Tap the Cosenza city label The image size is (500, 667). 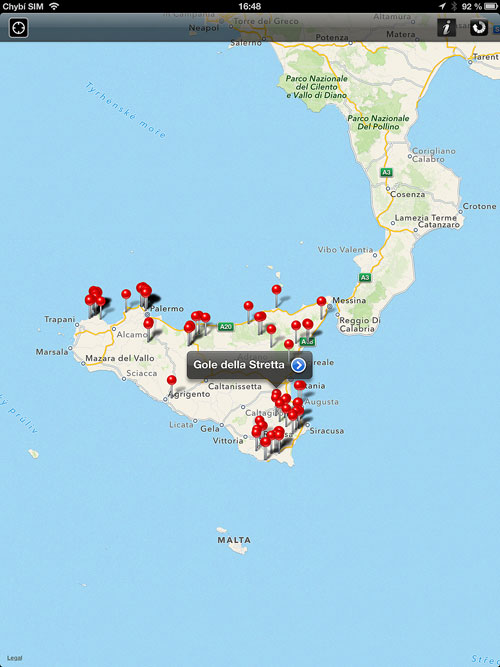coord(408,194)
